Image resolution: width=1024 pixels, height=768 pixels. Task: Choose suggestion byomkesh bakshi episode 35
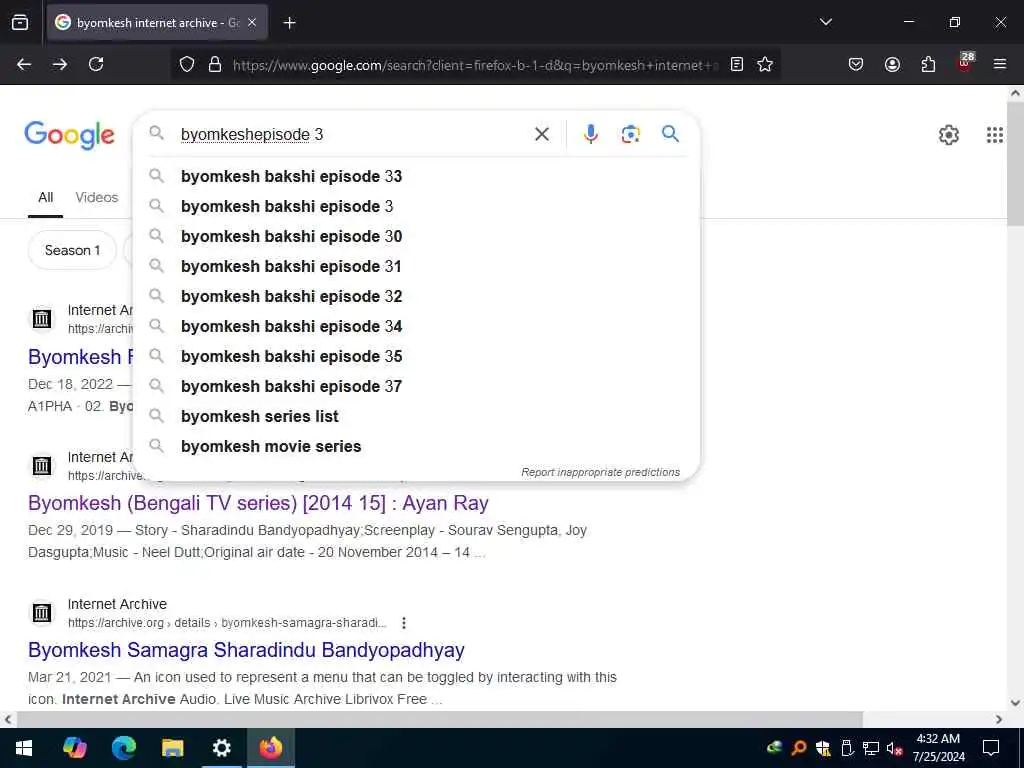click(417, 357)
